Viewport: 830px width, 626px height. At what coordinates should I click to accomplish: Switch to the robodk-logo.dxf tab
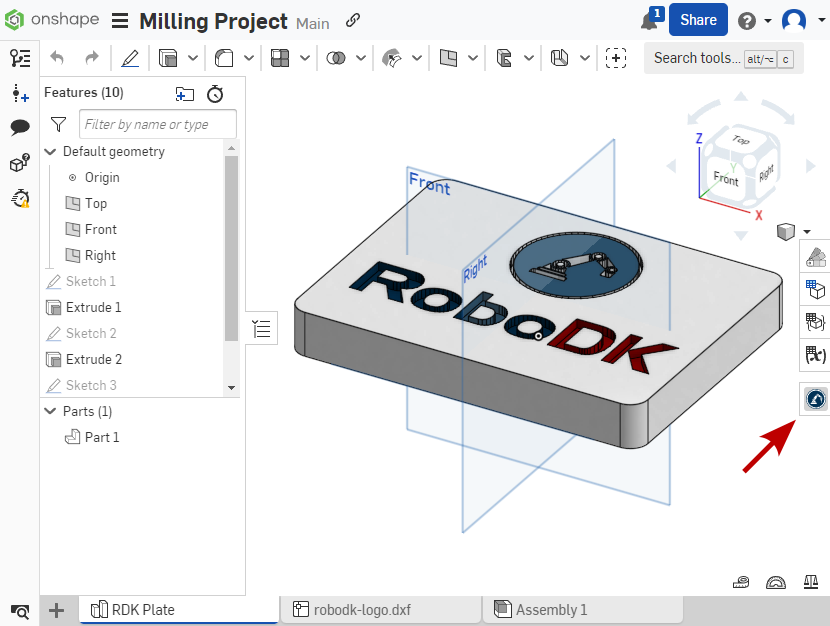[x=380, y=609]
